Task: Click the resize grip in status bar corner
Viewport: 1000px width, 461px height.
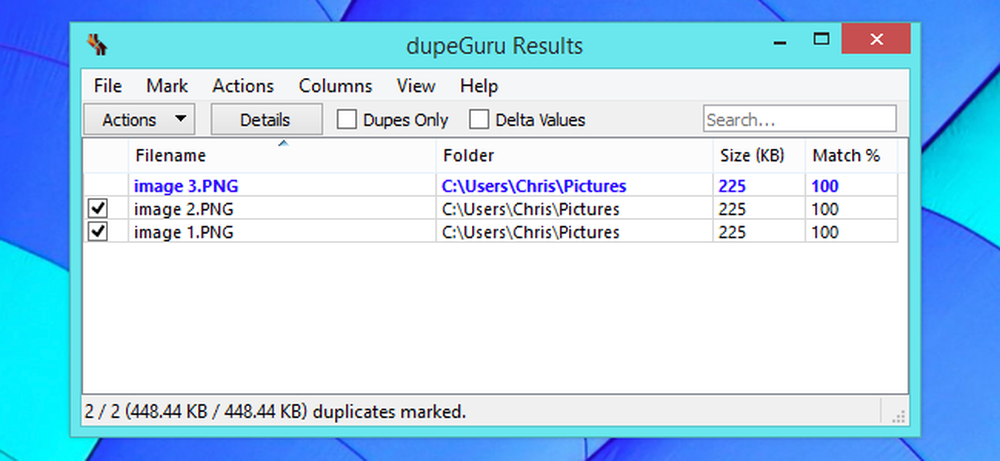Action: [x=899, y=417]
